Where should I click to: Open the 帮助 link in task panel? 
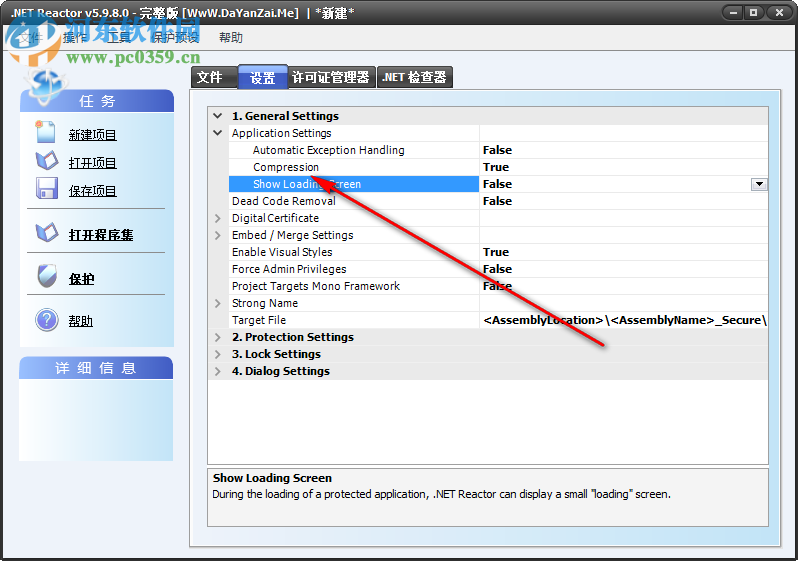[x=80, y=321]
